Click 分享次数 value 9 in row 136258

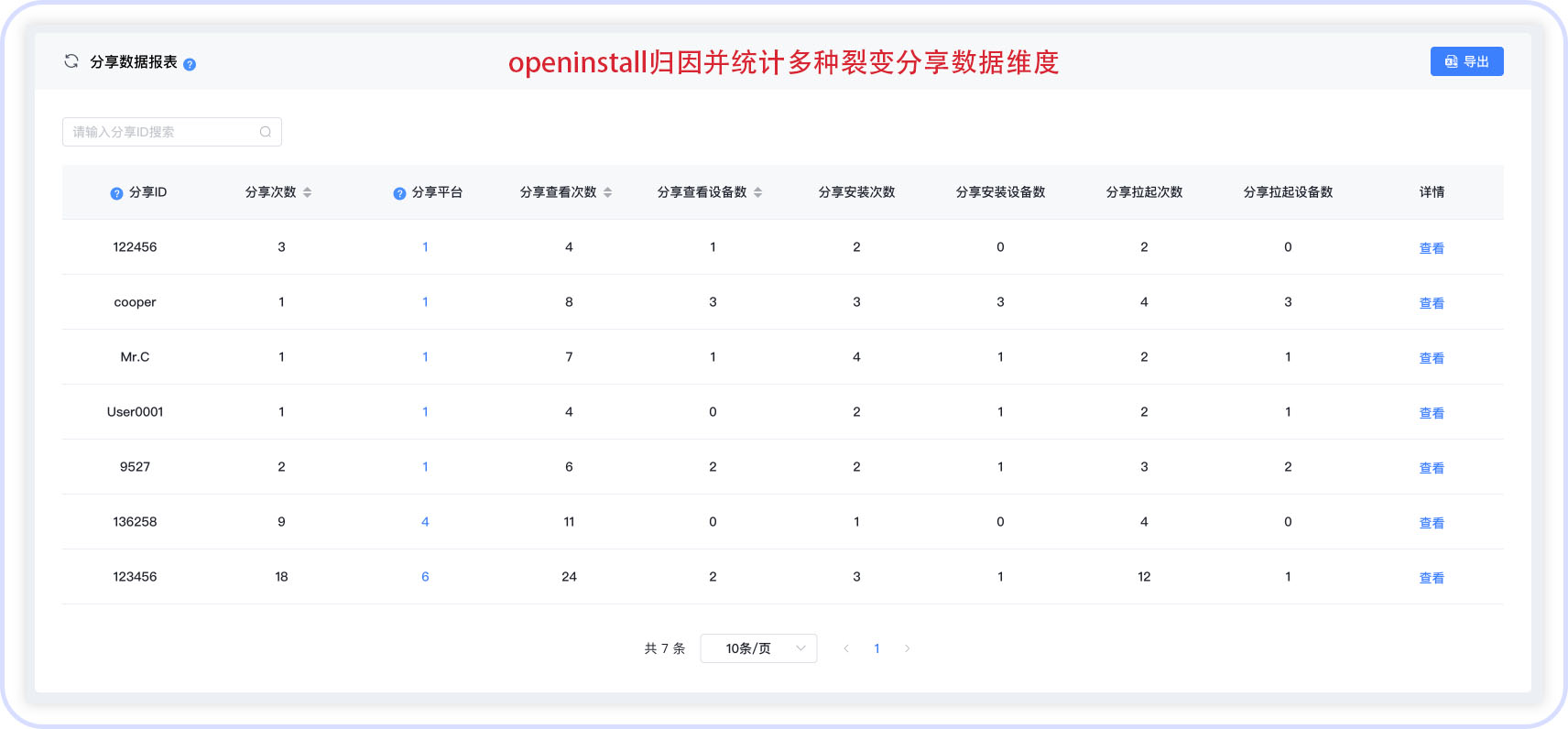281,522
